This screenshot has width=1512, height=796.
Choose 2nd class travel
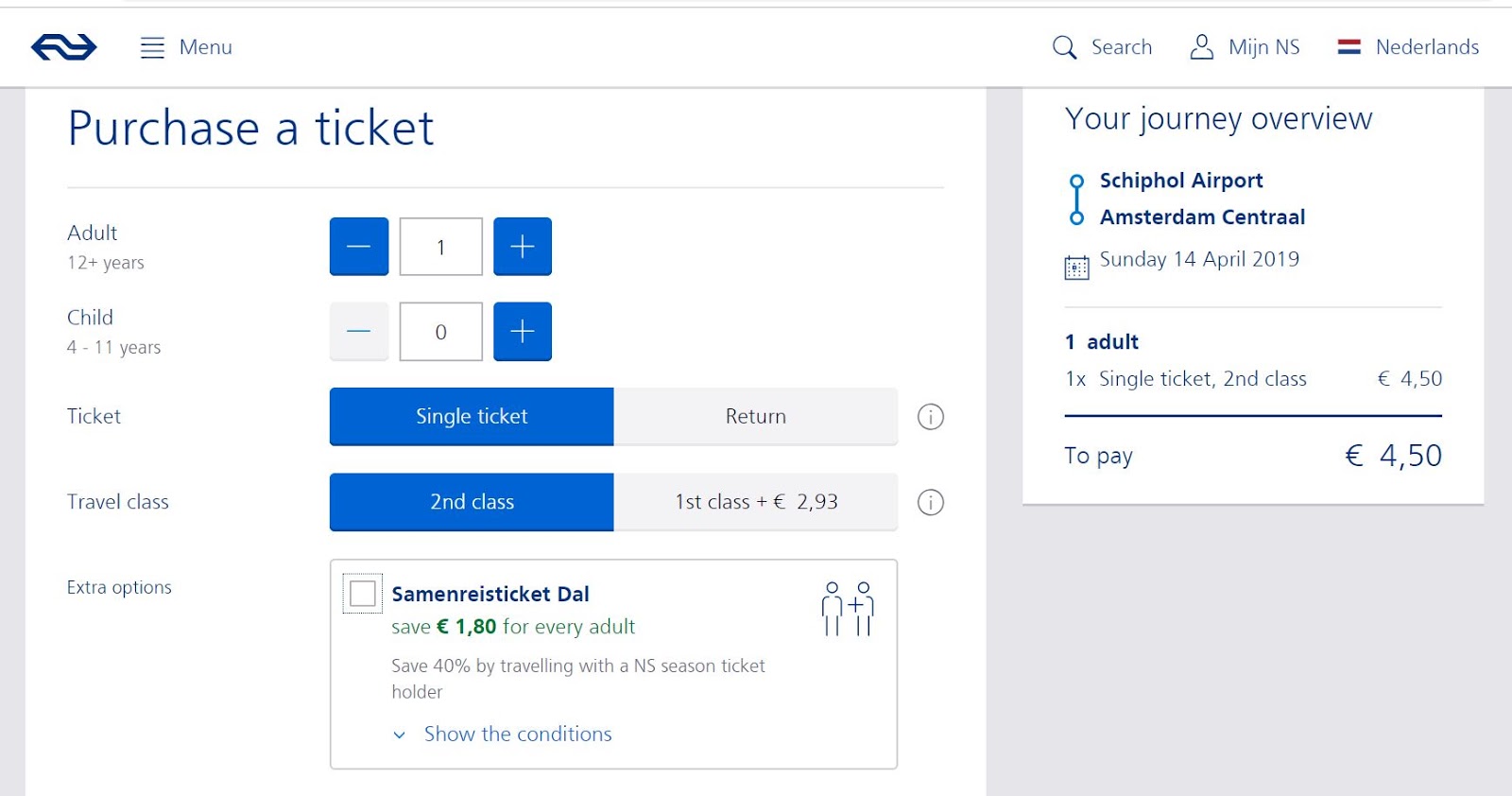click(472, 502)
